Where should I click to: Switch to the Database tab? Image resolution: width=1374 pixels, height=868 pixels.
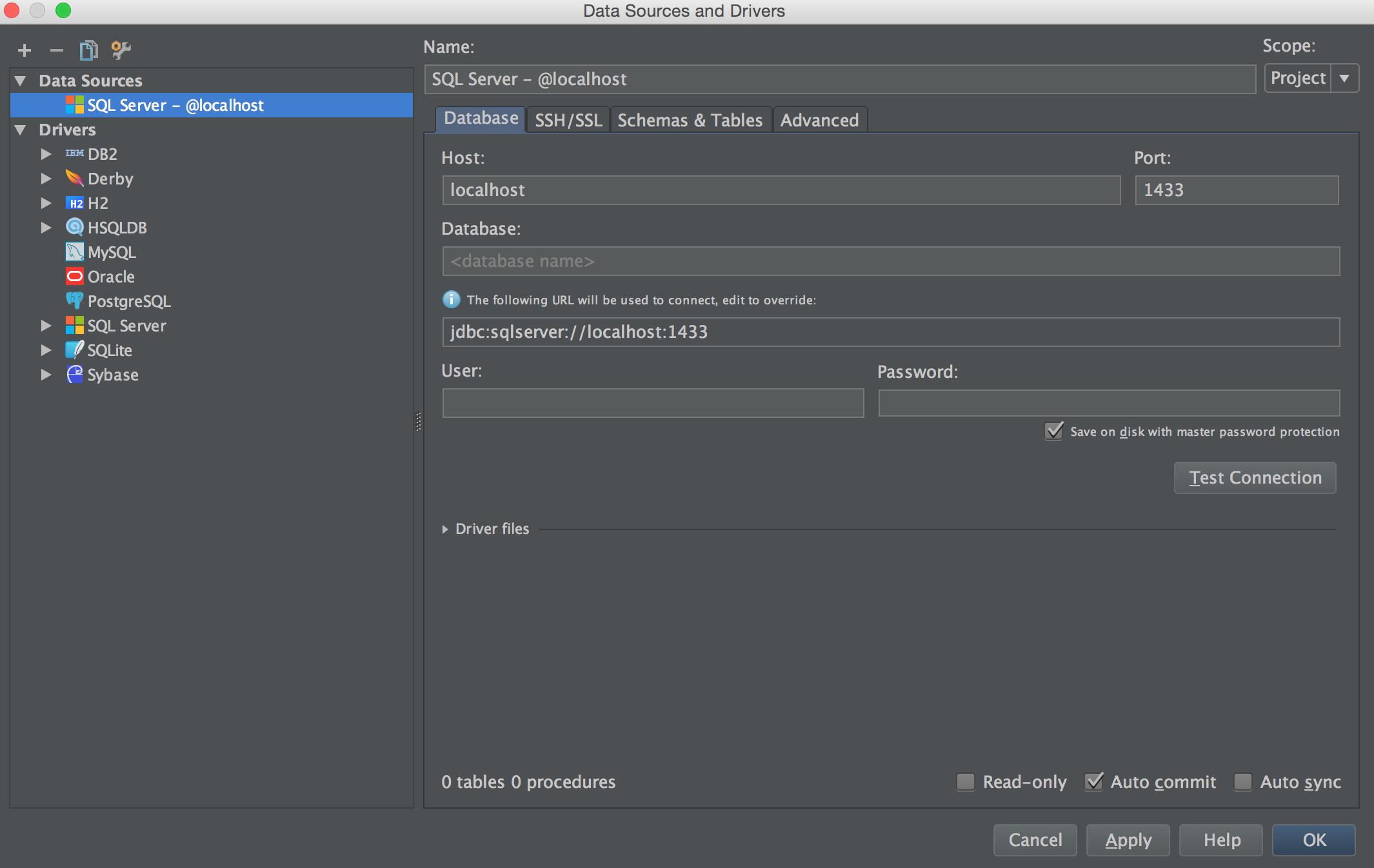tap(481, 119)
